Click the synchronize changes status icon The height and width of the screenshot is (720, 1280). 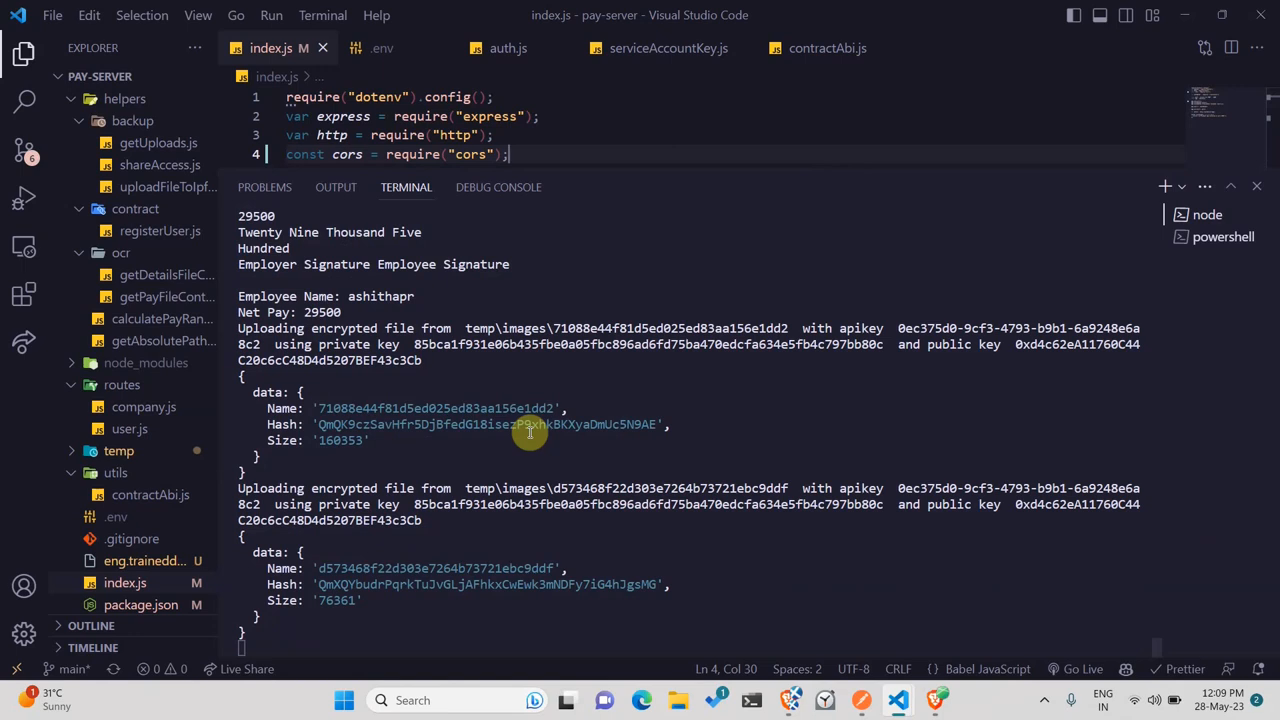(x=113, y=669)
